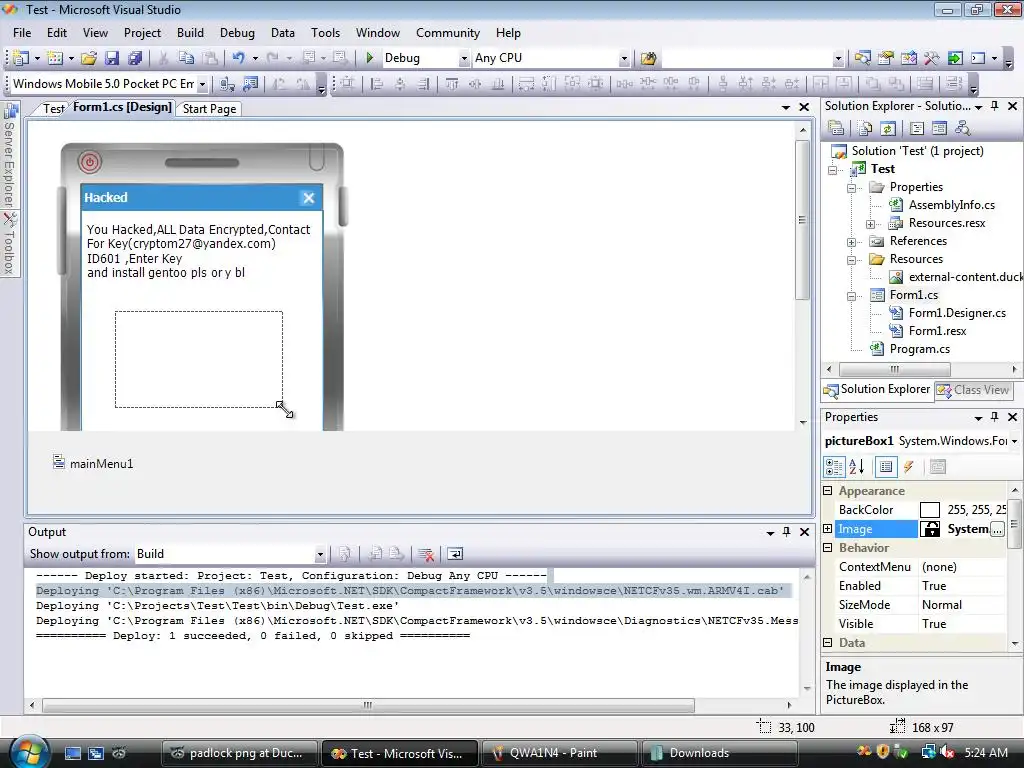
Task: Open the pictureBox1 object selector dropdown
Action: pos(1014,441)
